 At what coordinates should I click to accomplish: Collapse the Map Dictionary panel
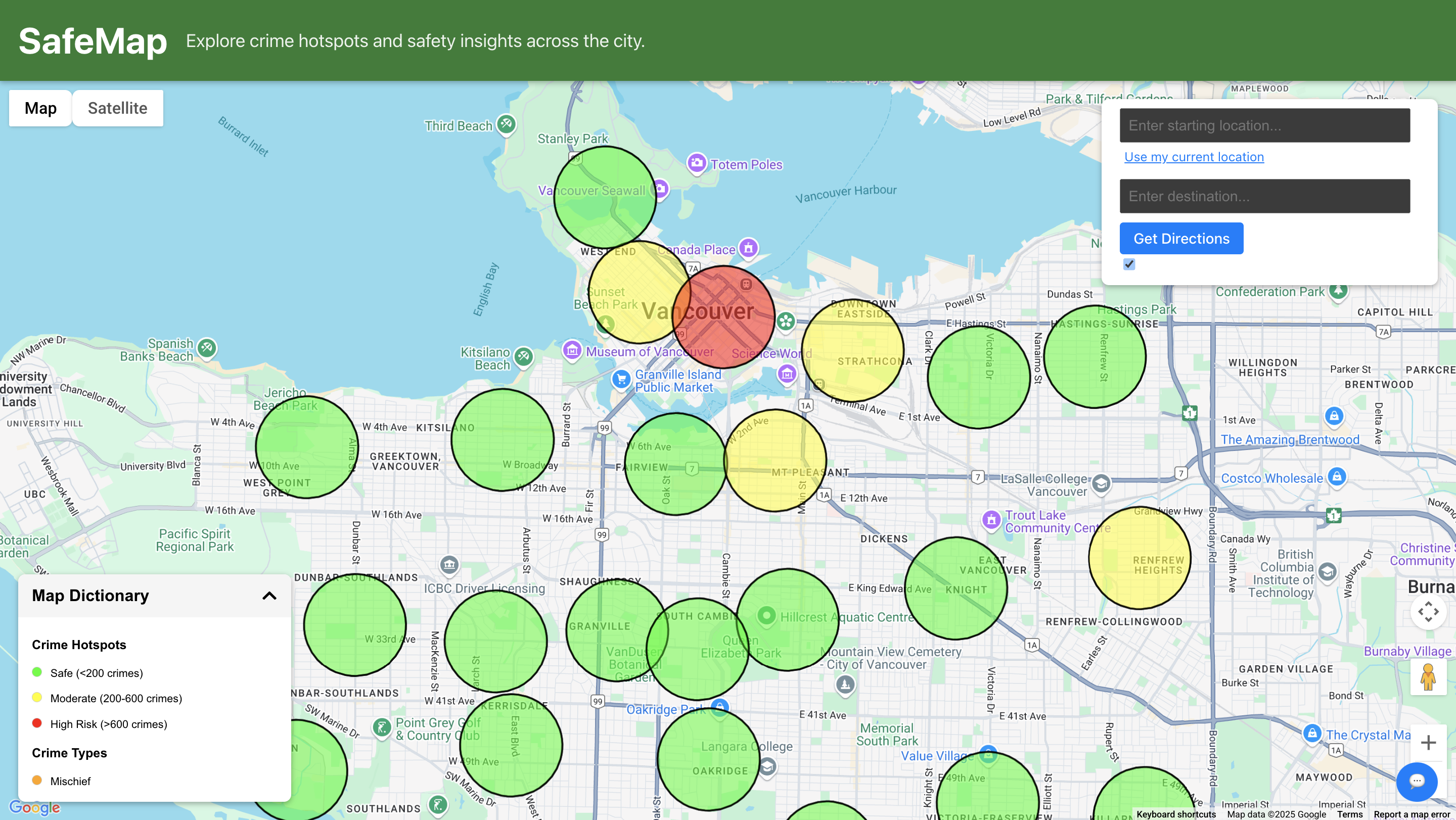(269, 596)
